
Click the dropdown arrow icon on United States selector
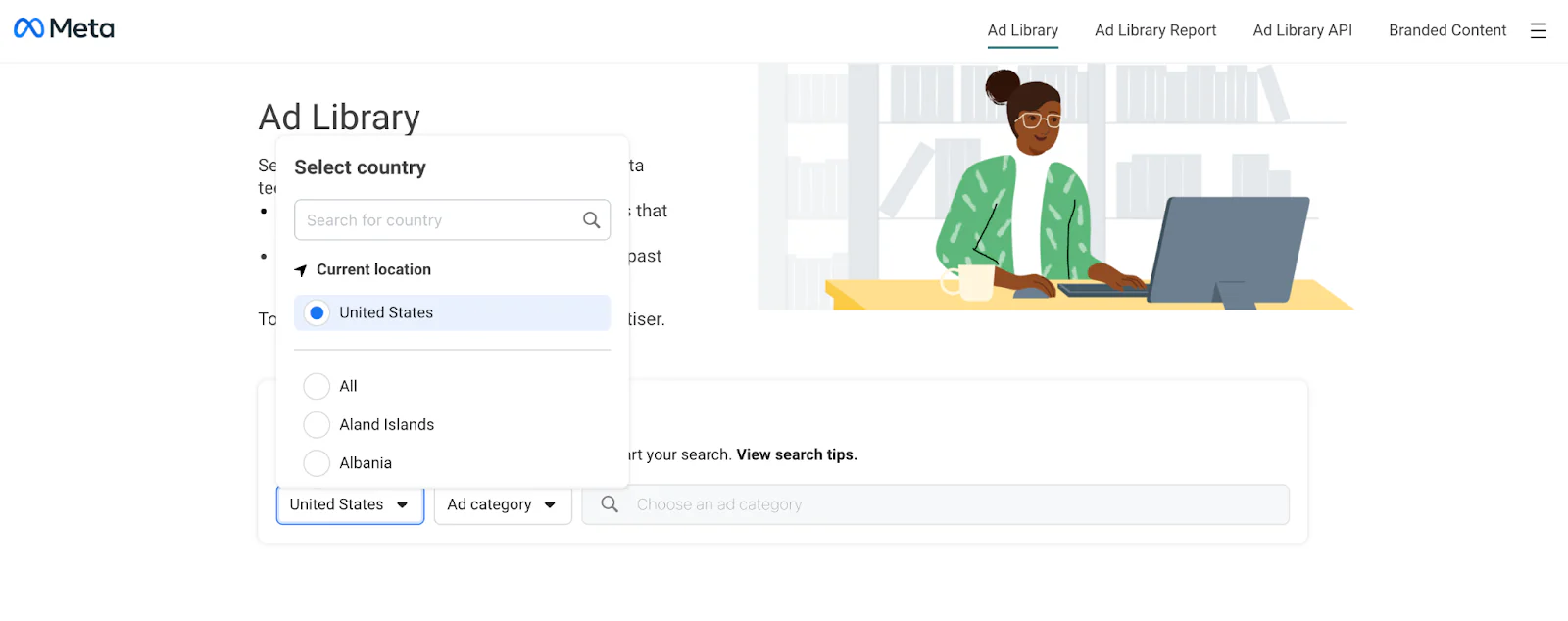[402, 504]
